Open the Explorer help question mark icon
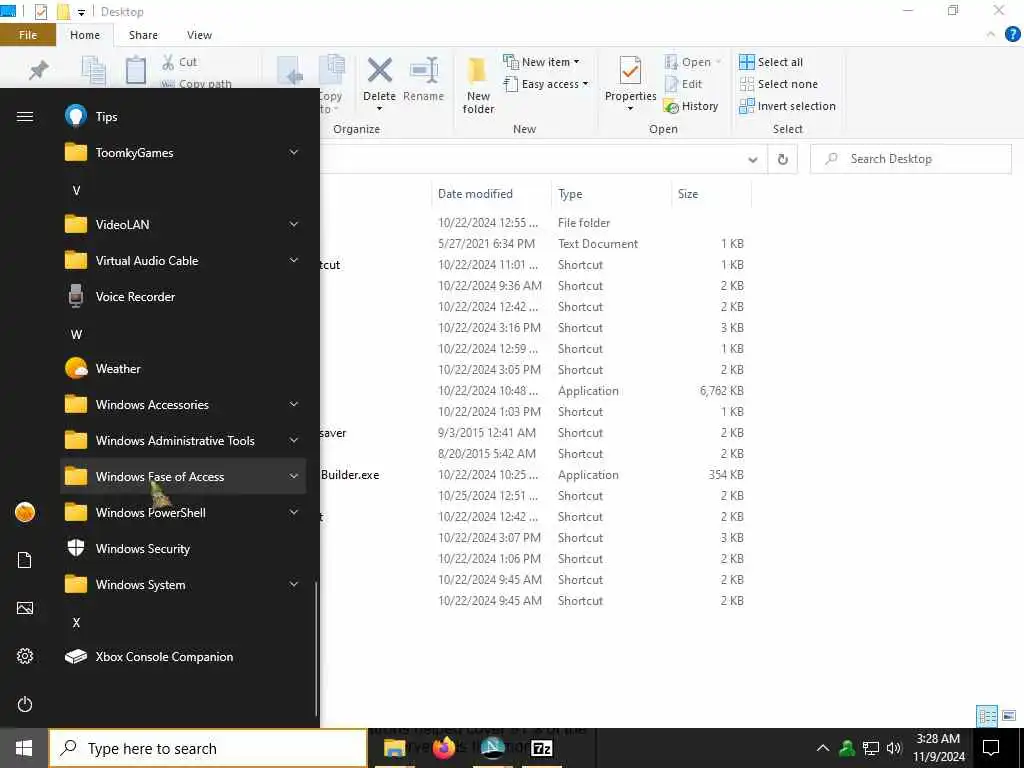1024x768 pixels. [1012, 35]
